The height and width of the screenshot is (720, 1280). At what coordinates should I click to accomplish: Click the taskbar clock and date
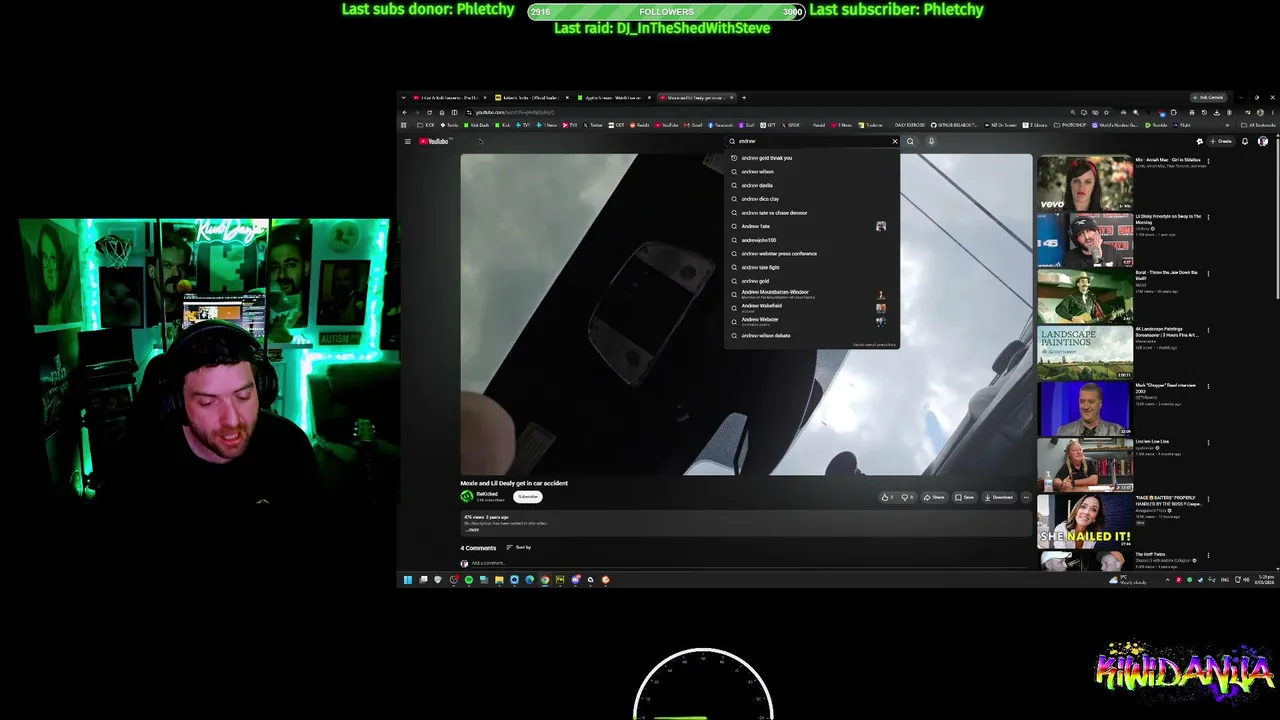pos(1266,580)
